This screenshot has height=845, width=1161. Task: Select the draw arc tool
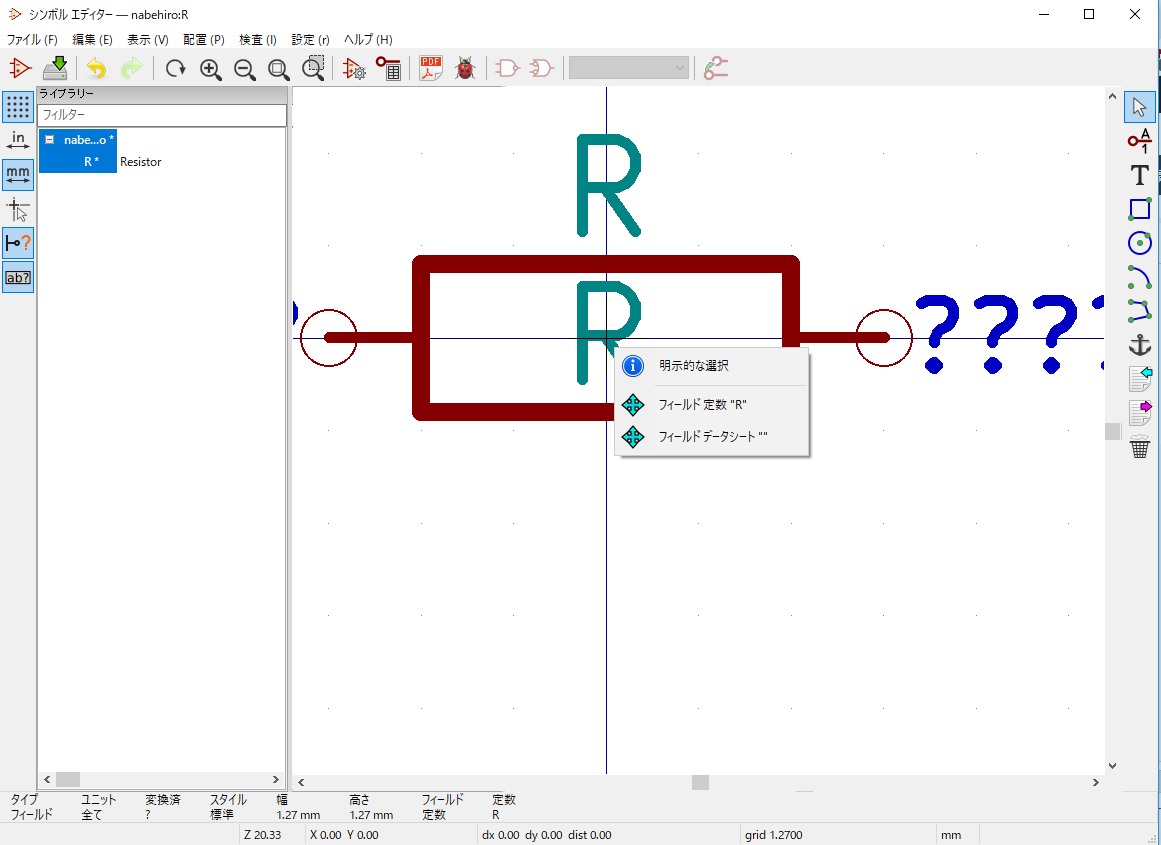(x=1139, y=277)
